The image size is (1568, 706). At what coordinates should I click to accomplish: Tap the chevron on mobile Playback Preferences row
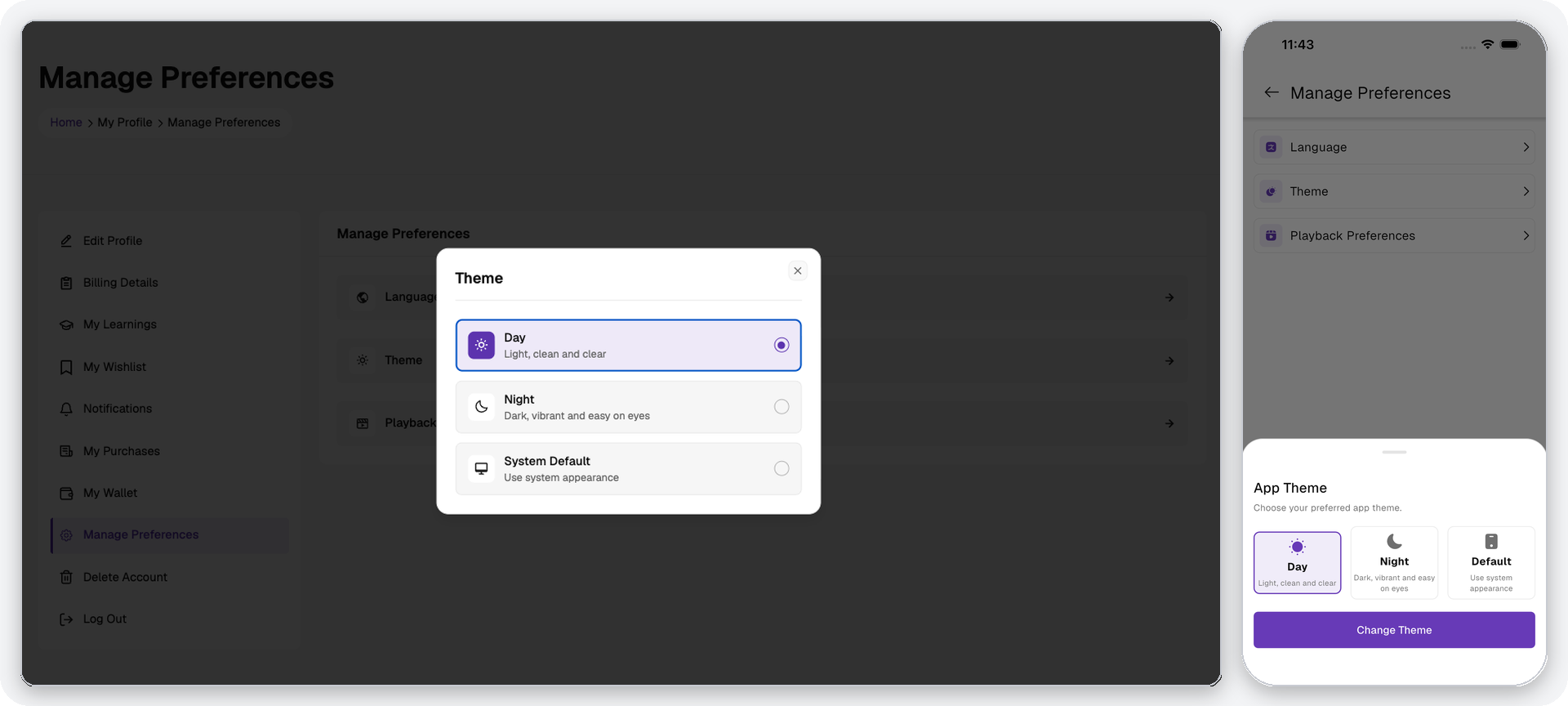pyautogui.click(x=1526, y=235)
